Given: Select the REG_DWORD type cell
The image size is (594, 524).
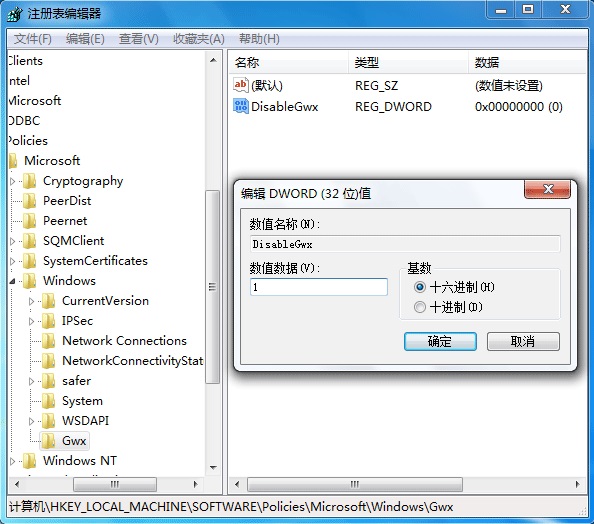Looking at the screenshot, I should coord(393,106).
